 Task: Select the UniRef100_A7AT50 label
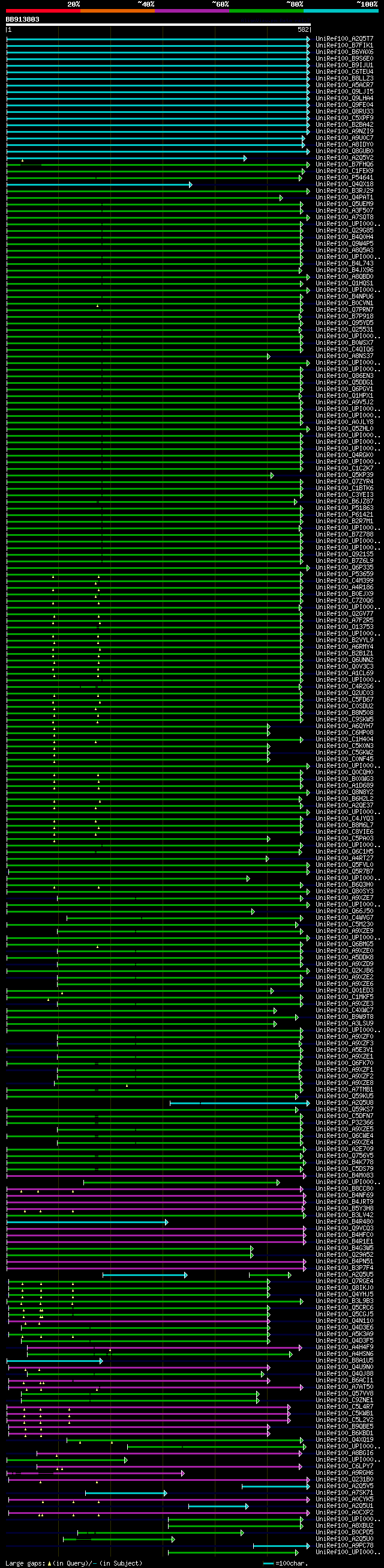344,1387
